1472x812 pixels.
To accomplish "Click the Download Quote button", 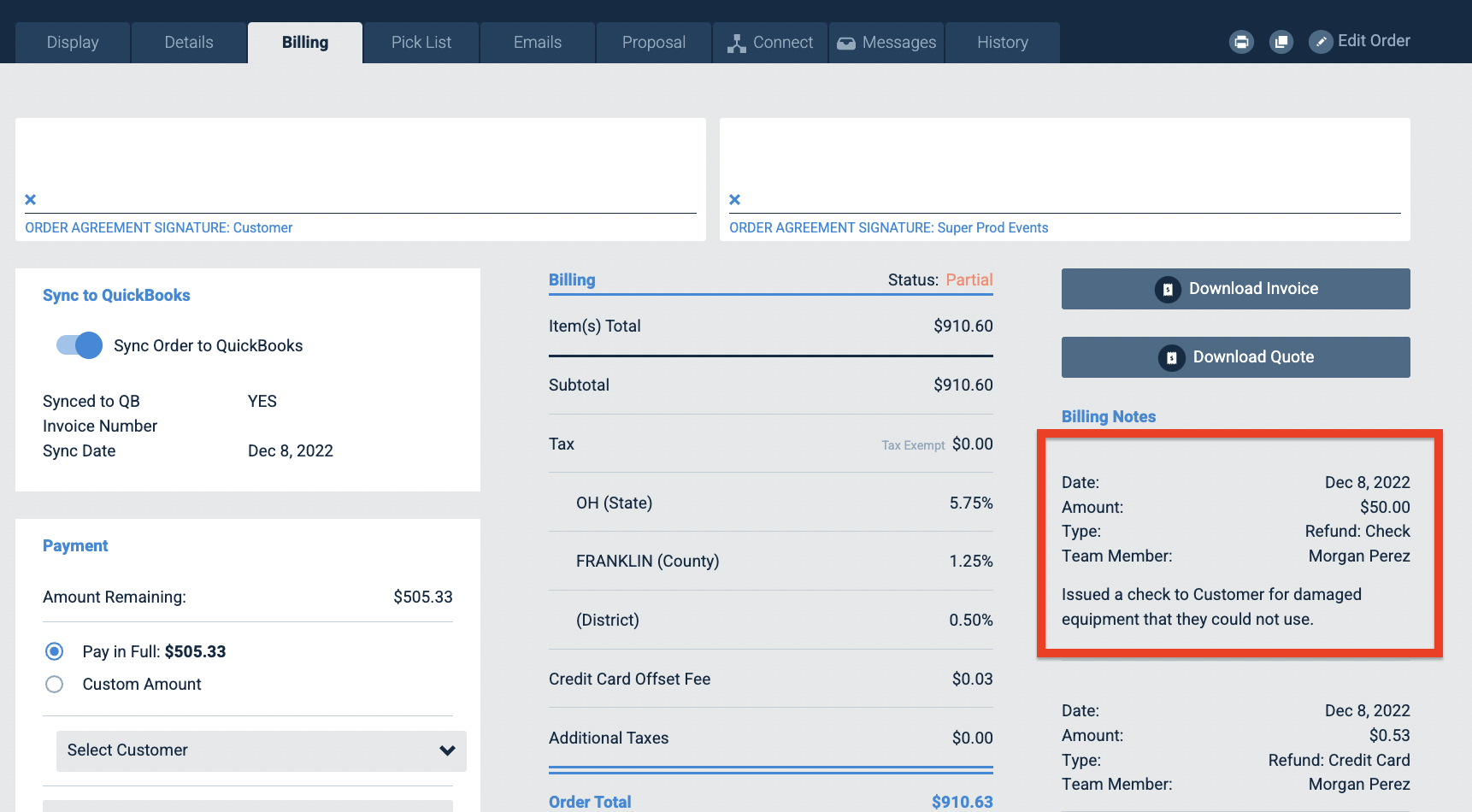I will coord(1235,357).
